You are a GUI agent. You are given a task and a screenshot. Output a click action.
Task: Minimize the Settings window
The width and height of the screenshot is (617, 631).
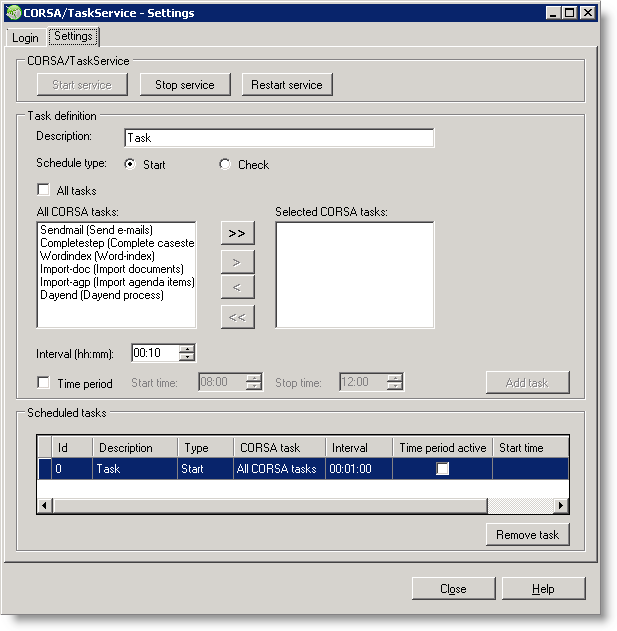click(x=553, y=13)
